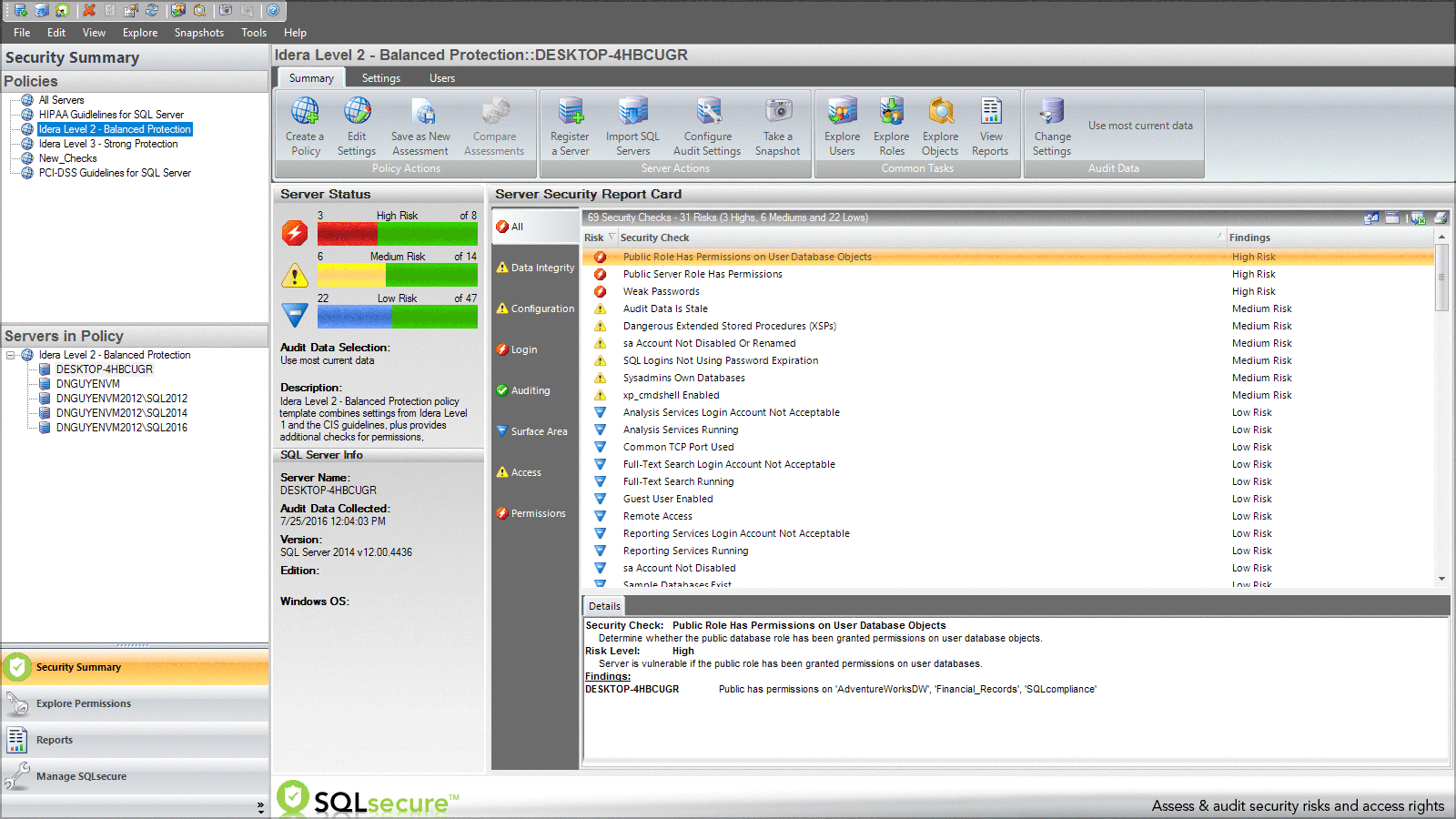Expand the navigation pane overflow chevron
The height and width of the screenshot is (819, 1456).
[260, 806]
